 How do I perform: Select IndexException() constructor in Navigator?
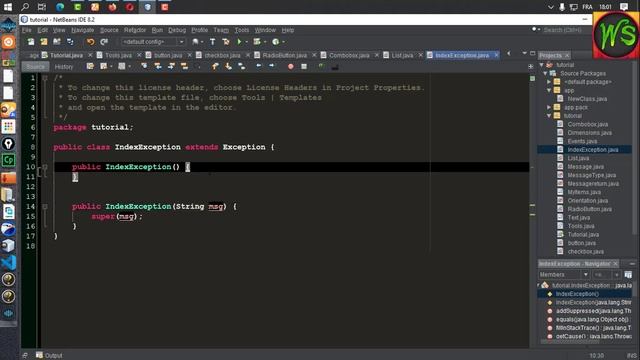(x=577, y=294)
